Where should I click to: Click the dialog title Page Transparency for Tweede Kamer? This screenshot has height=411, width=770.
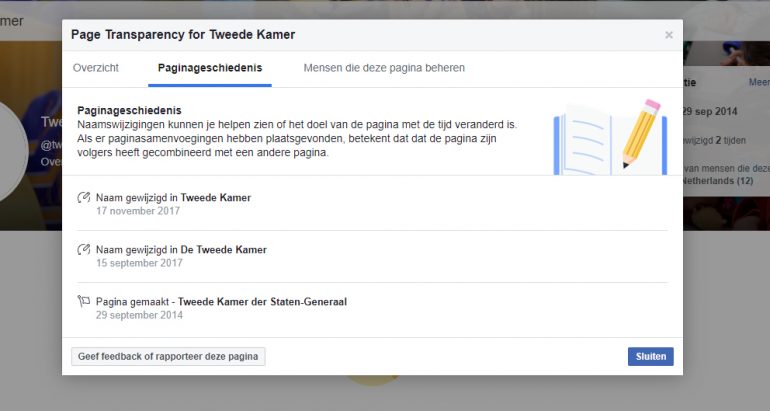point(183,35)
